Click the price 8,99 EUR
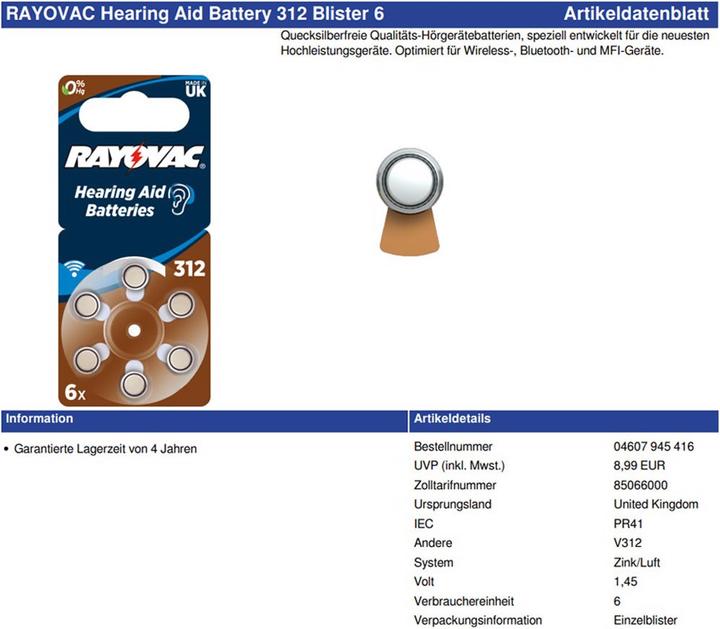The image size is (720, 629). click(x=639, y=466)
